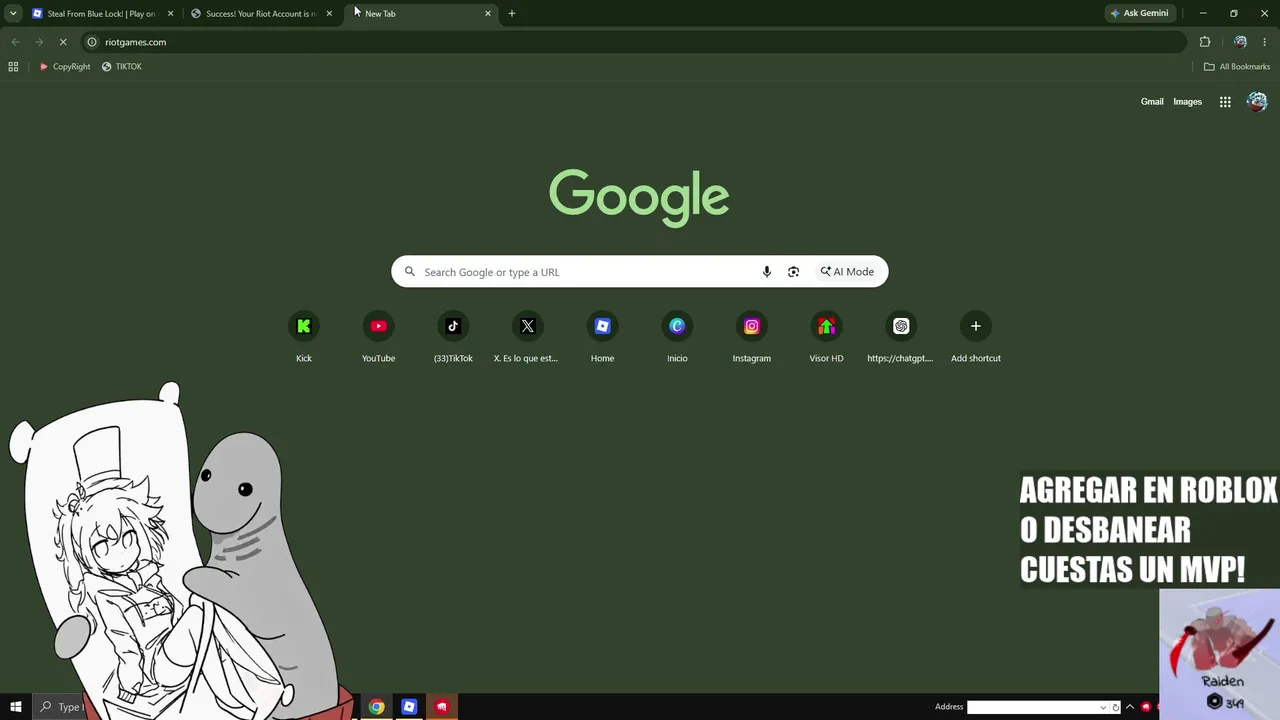The image size is (1280, 720).
Task: Open the X shortcut icon
Action: click(x=528, y=326)
